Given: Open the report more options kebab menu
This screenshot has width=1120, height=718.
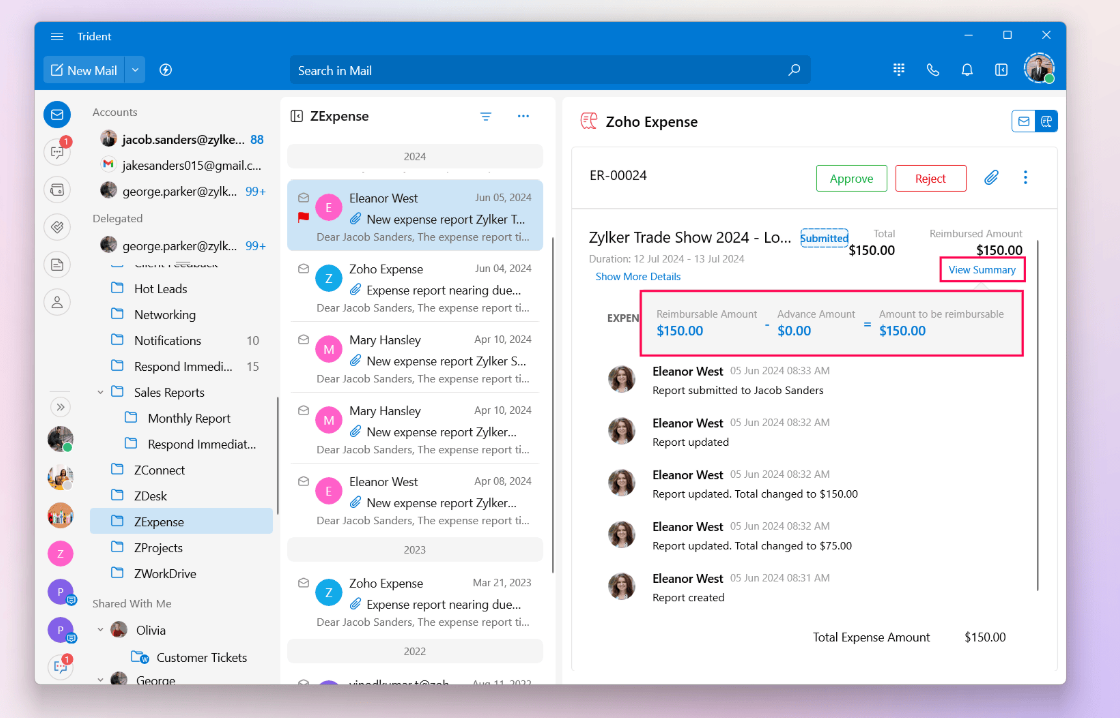Looking at the screenshot, I should 1025,177.
